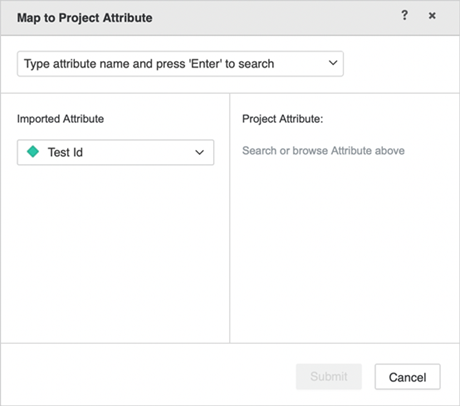Click the 'Map to Project Attribute' title text

pos(85,18)
